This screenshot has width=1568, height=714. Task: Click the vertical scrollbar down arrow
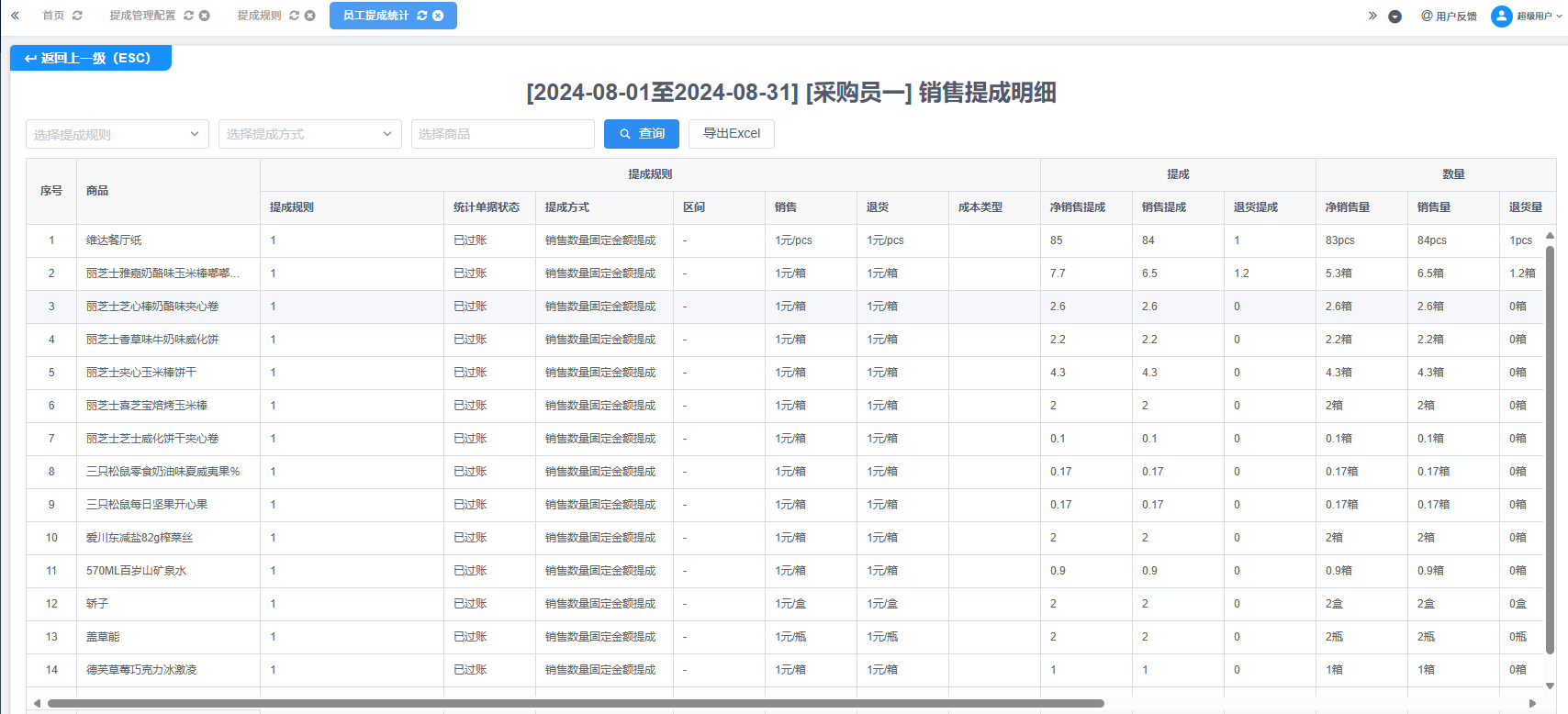[x=1550, y=685]
